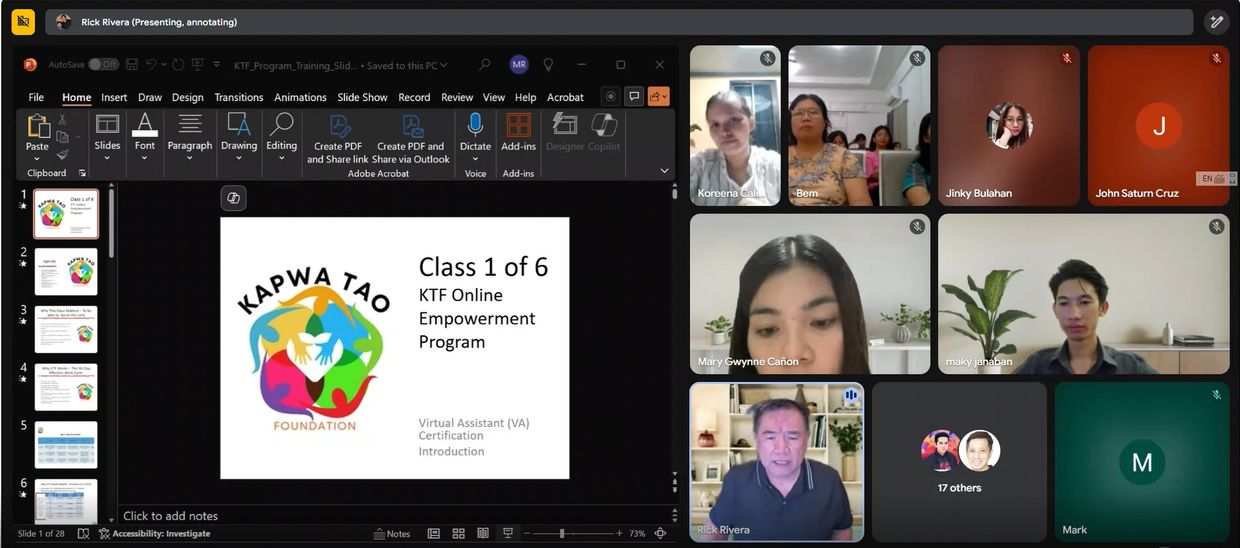This screenshot has width=1240, height=548.
Task: Switch to Reading View icon
Action: pos(483,534)
